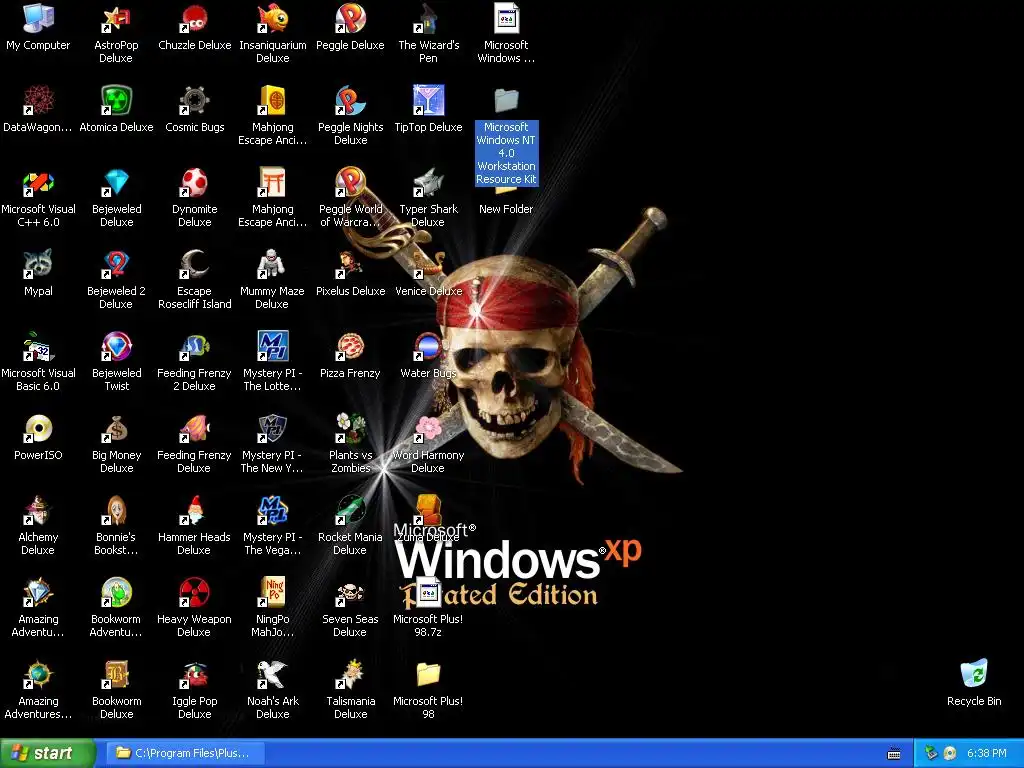
Task: Click the Microsoft Visual C++ 6.0 icon
Action: [38, 183]
